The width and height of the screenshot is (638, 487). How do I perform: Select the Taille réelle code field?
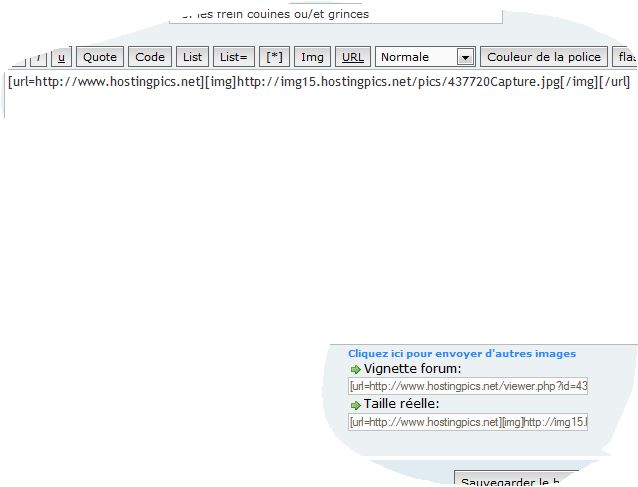coord(468,422)
